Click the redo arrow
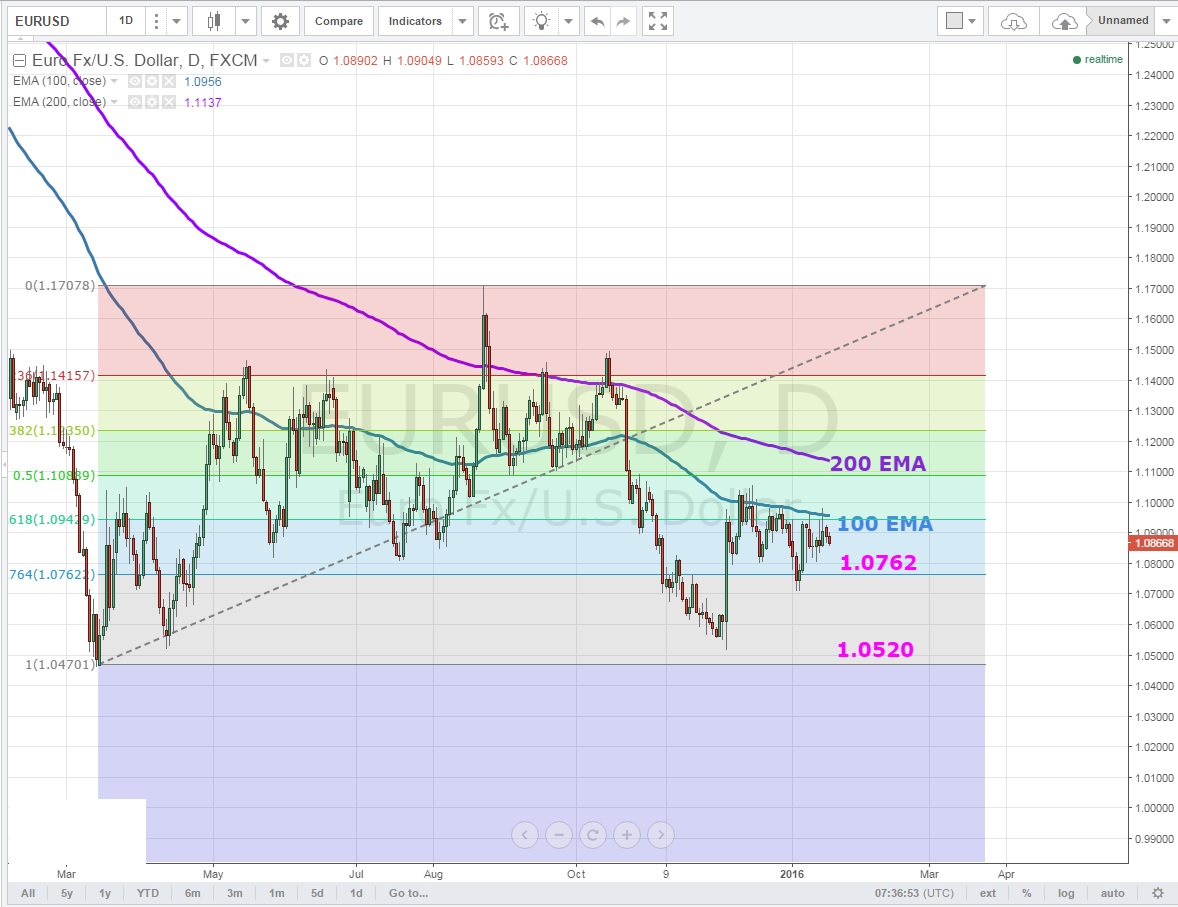The height and width of the screenshot is (907, 1178). click(623, 21)
